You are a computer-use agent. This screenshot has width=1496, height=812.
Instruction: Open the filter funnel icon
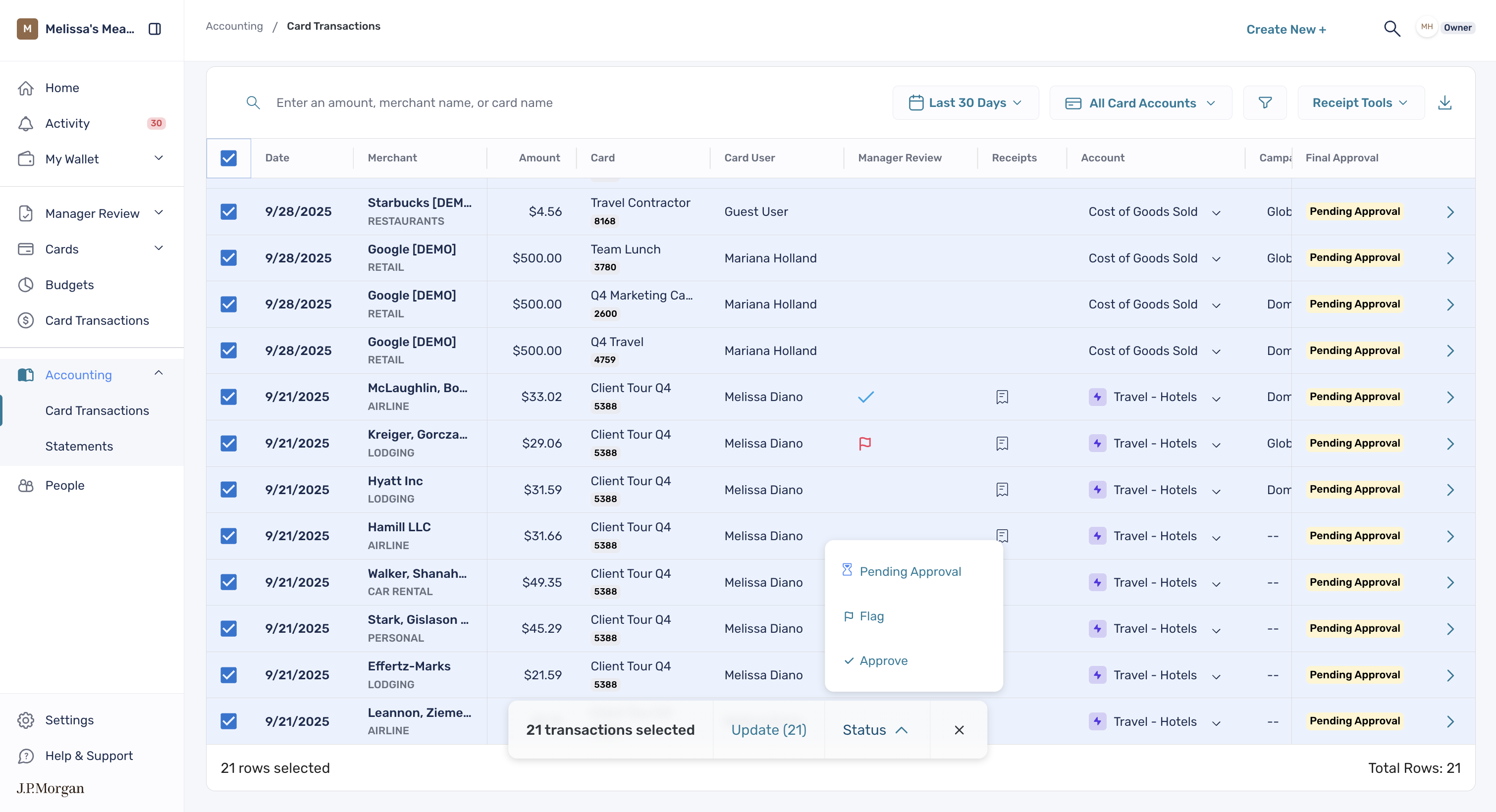(1265, 102)
